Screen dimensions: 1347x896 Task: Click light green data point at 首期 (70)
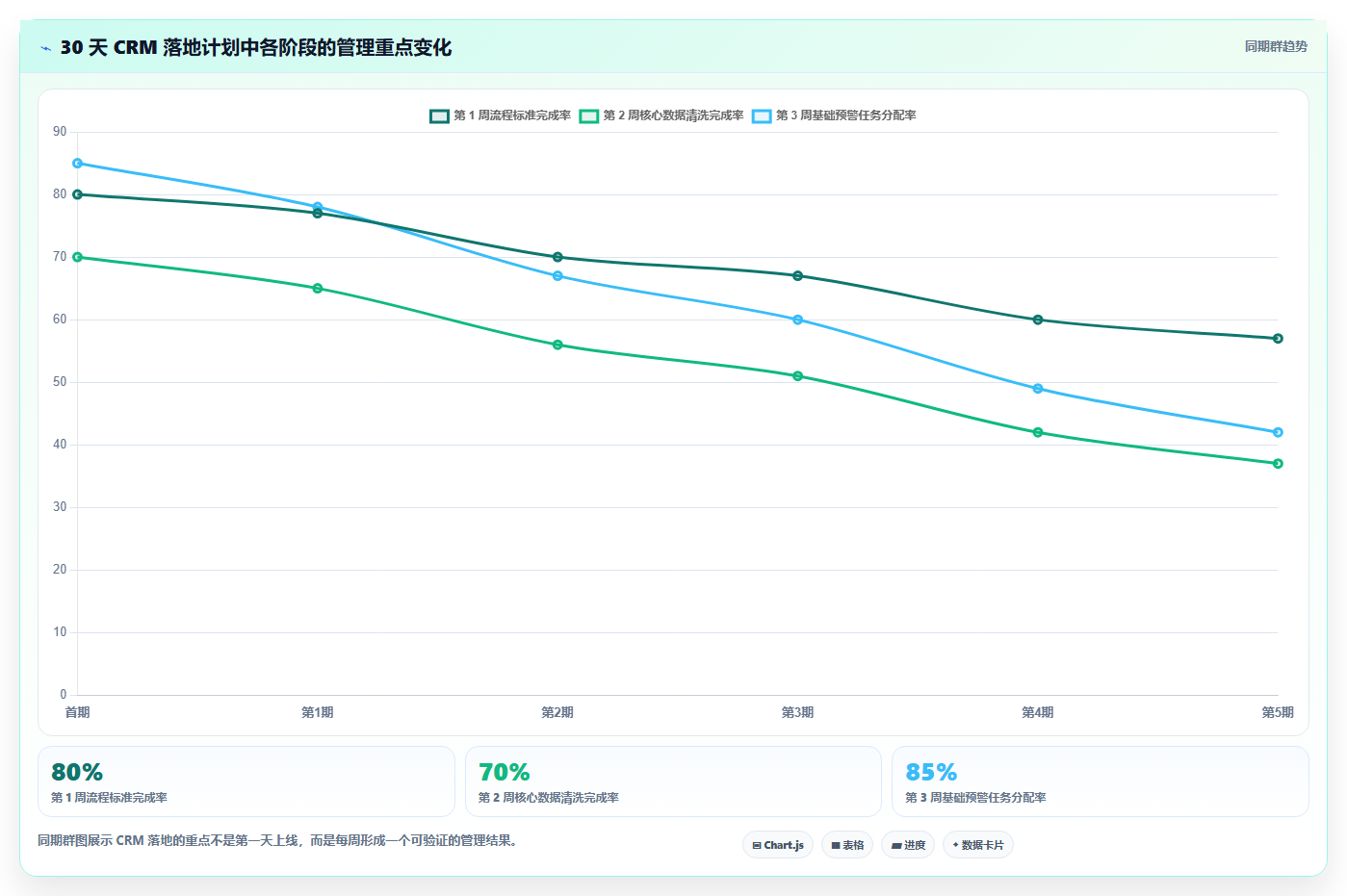tap(78, 257)
